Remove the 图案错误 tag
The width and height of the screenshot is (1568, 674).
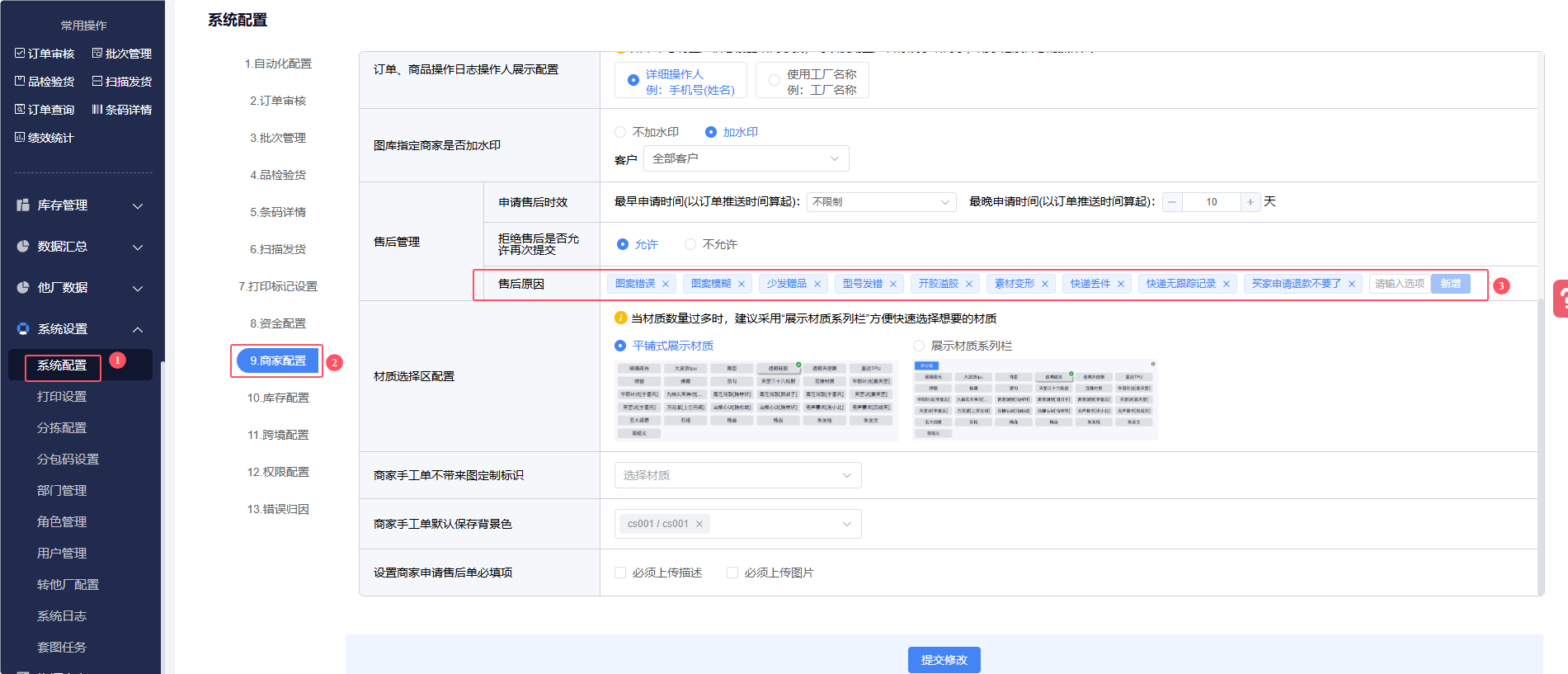pos(666,284)
